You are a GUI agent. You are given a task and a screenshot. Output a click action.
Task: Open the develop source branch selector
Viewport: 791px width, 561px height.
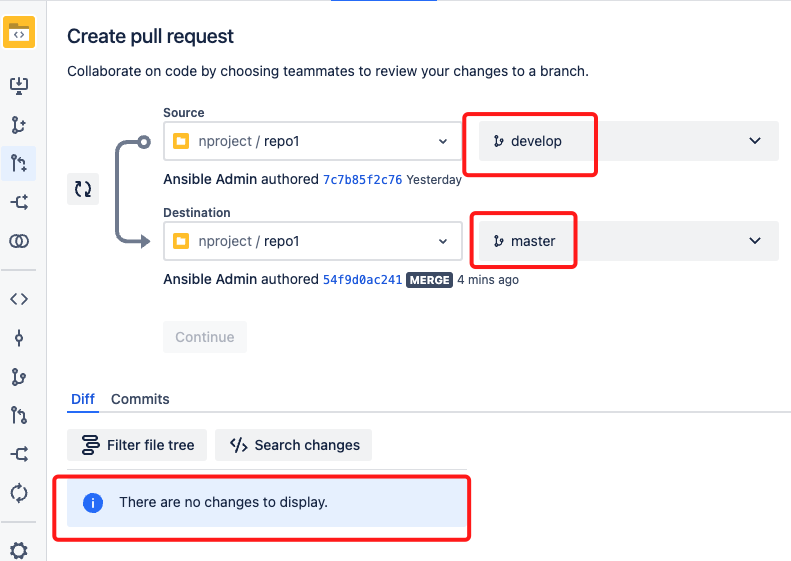coord(629,141)
